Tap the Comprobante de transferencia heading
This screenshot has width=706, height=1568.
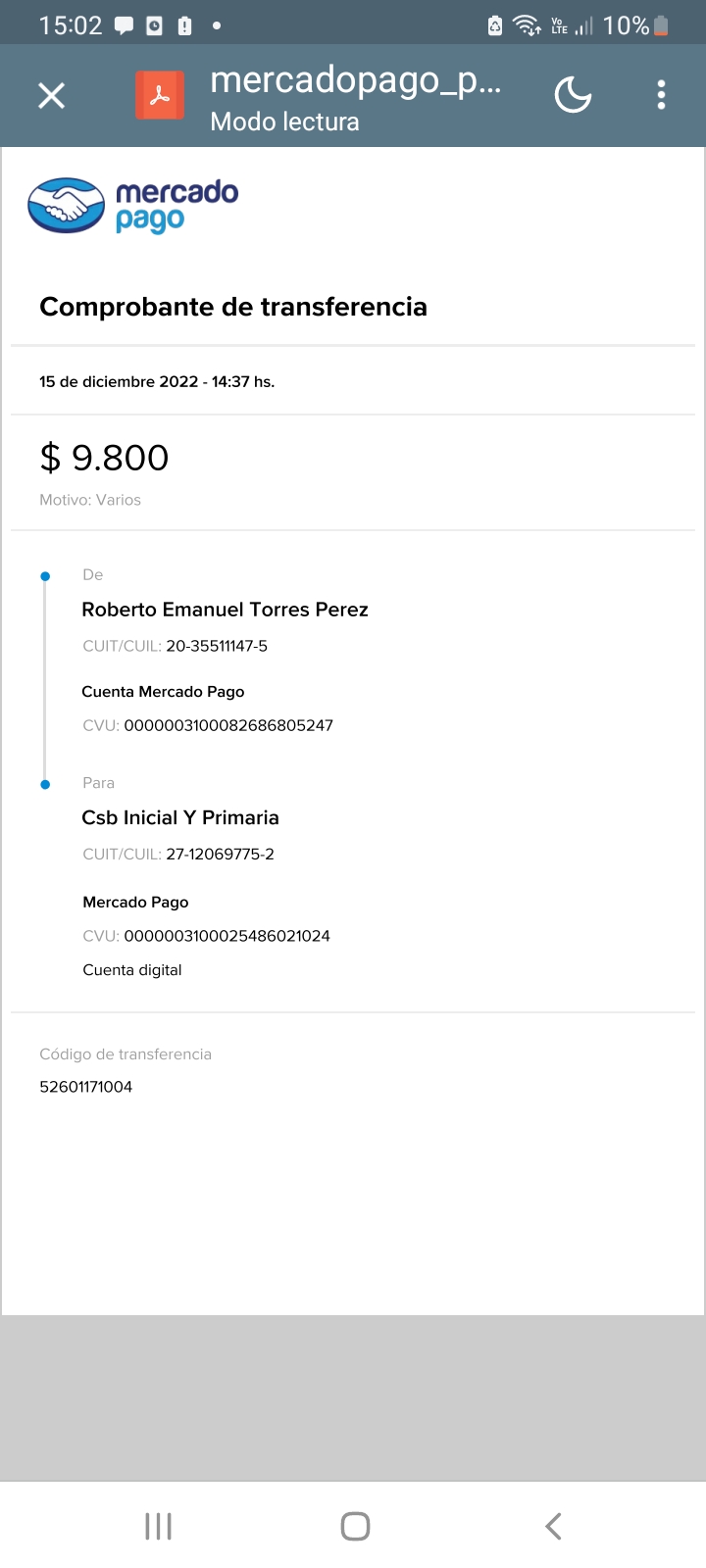[x=233, y=307]
